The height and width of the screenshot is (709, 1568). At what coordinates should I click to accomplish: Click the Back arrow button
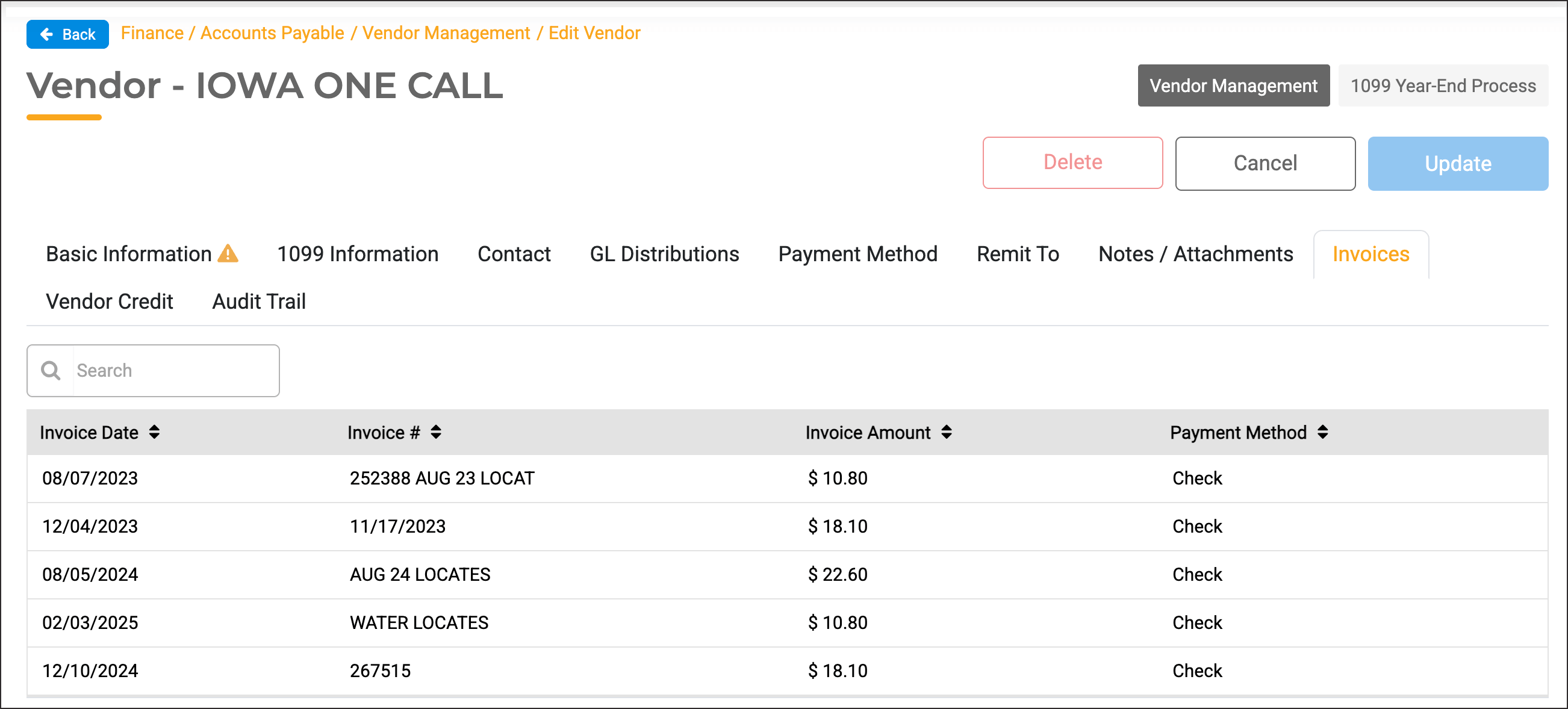coord(67,34)
